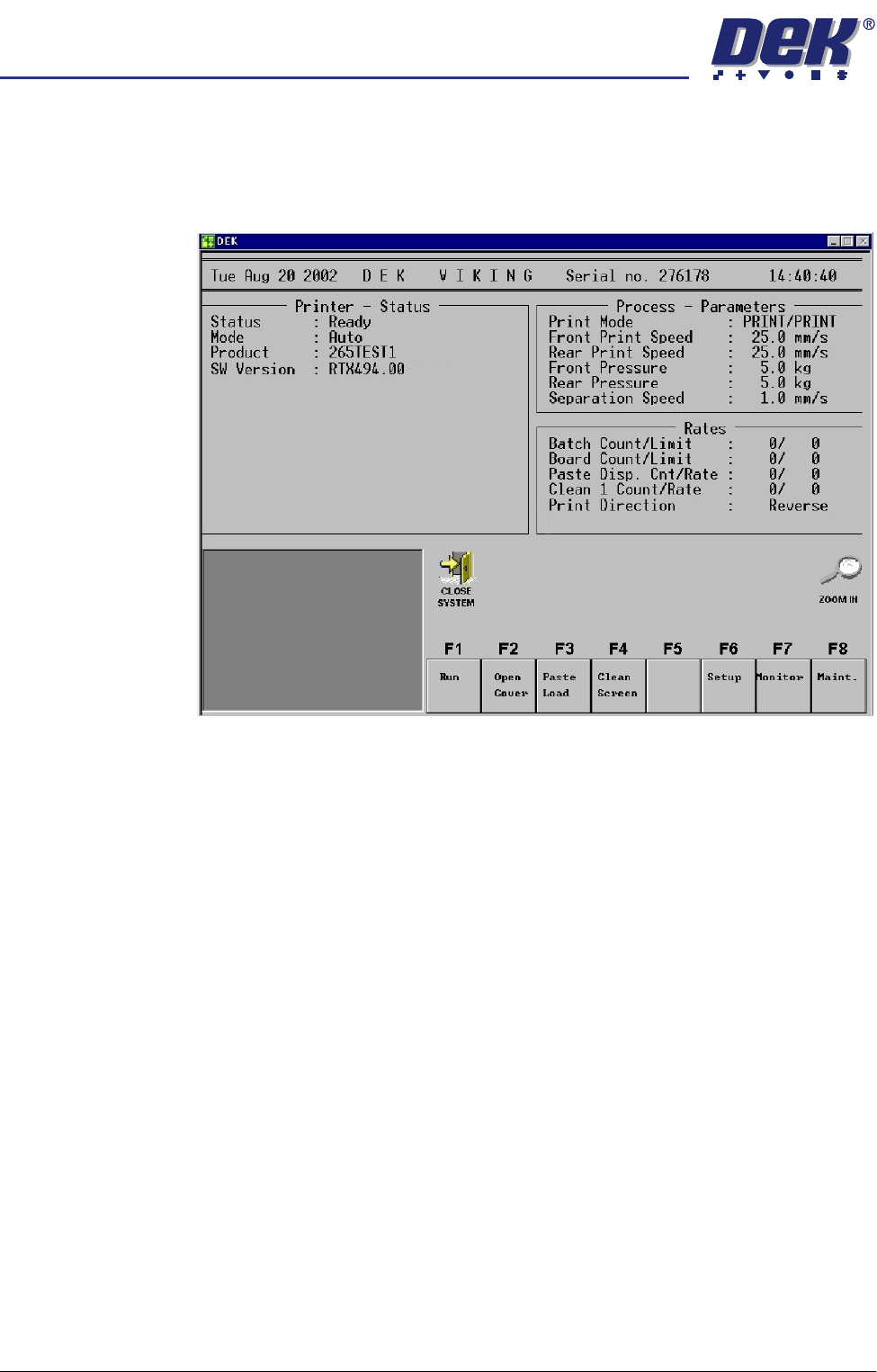Click the Front Pressure row
Screen dimensions: 877x1372
(680, 368)
